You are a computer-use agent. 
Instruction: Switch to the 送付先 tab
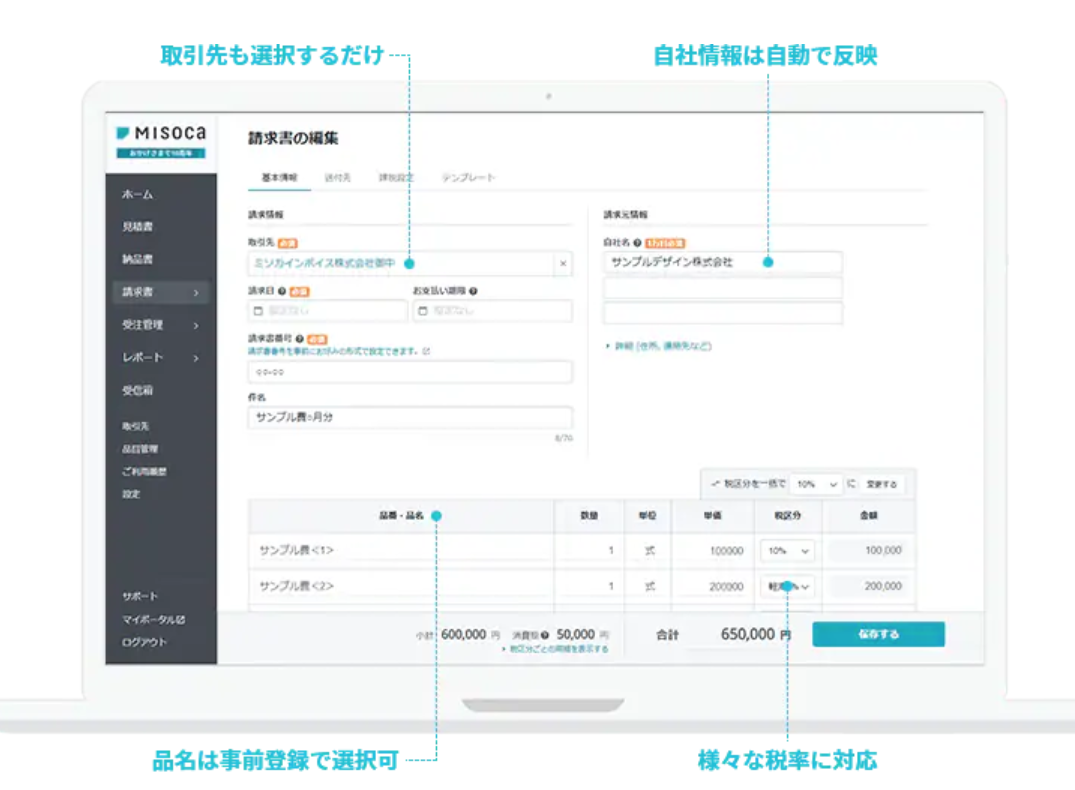[x=337, y=177]
